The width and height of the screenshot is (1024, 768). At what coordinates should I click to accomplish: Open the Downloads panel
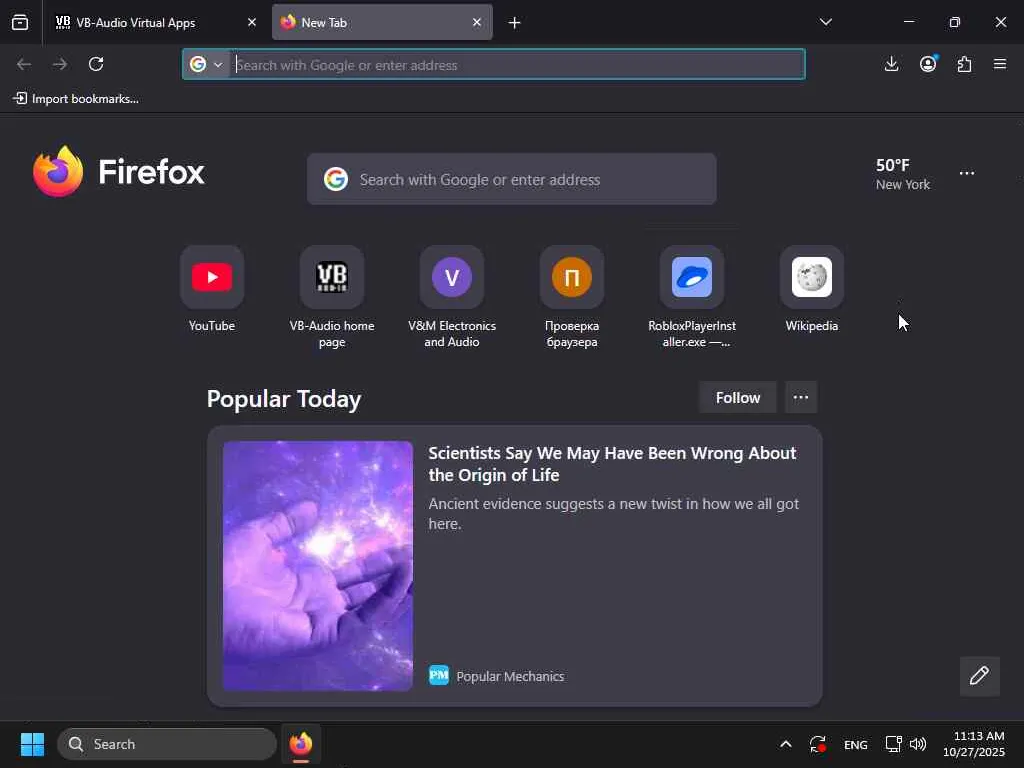891,64
